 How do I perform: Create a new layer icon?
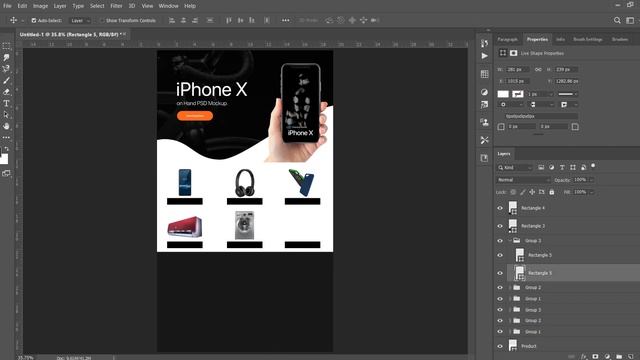[x=631, y=356]
